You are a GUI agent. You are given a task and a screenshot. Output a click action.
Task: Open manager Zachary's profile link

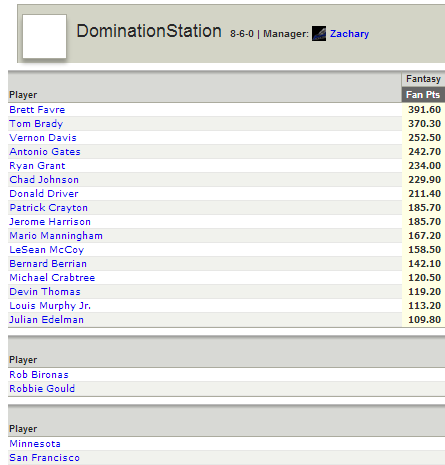click(x=349, y=34)
